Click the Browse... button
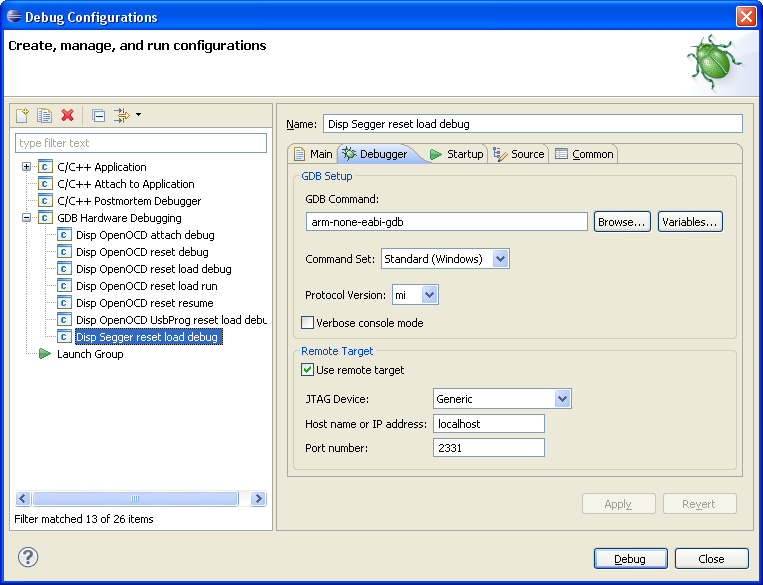Viewport: 763px width, 585px height. pyautogui.click(x=622, y=222)
